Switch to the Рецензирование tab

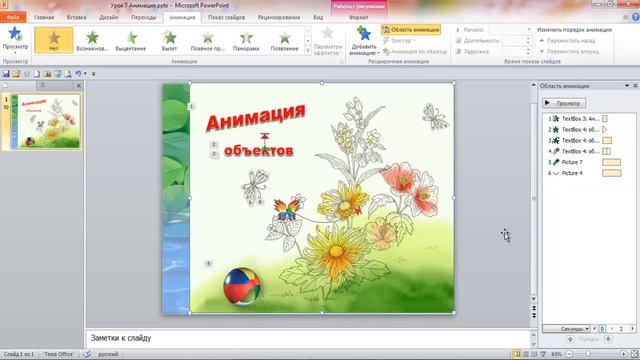[279, 17]
